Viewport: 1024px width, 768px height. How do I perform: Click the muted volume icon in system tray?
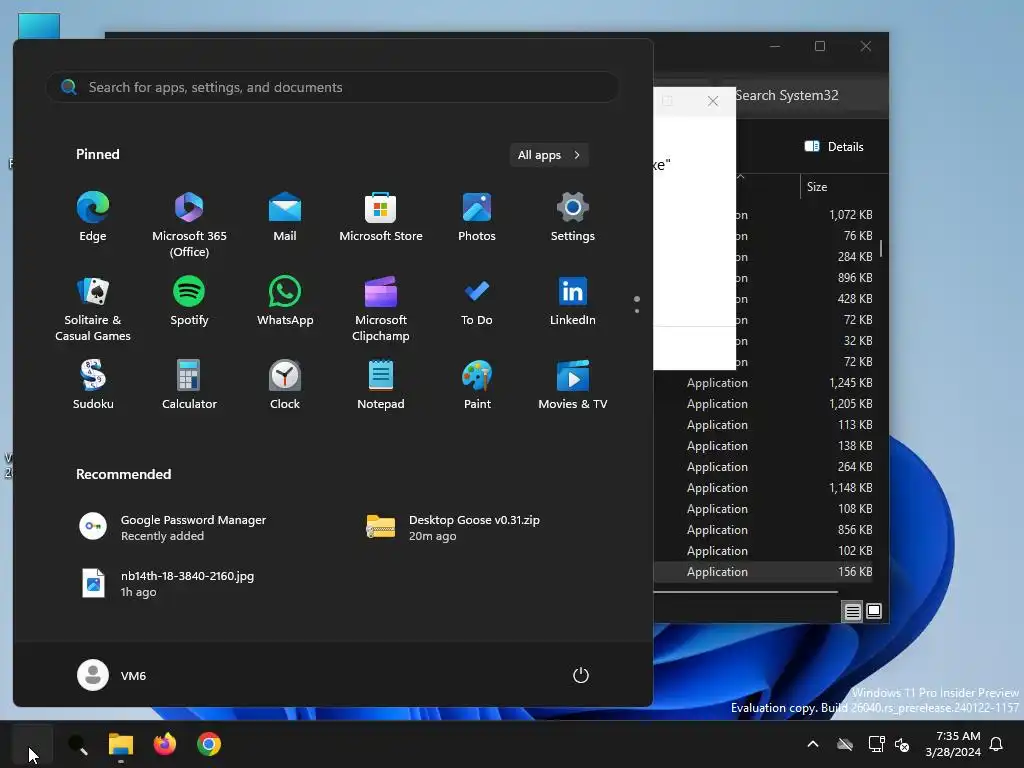tap(902, 744)
